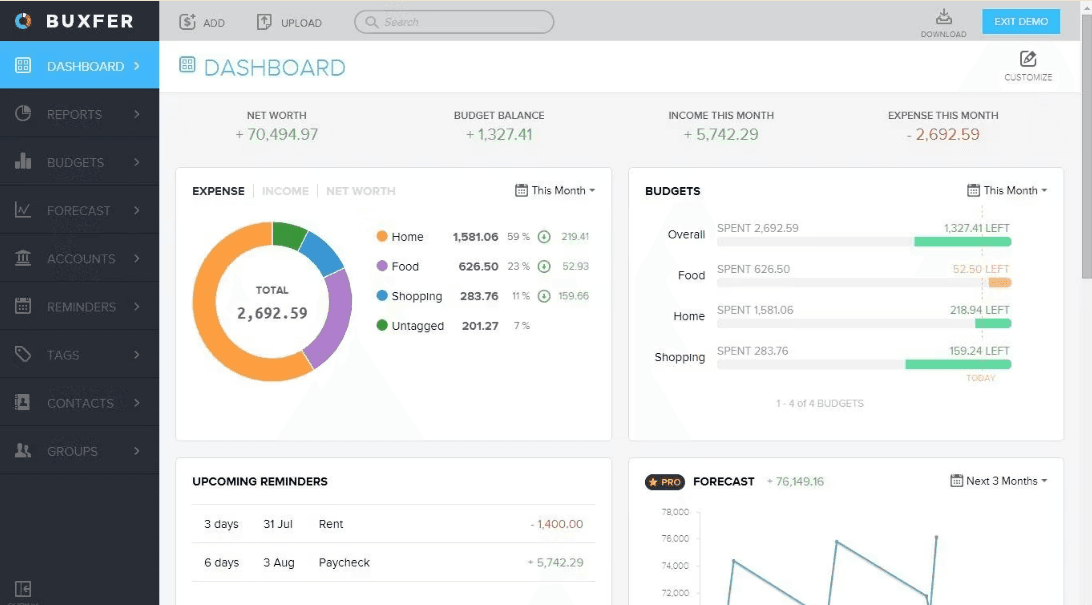Click the calendar icon in Budgets panel
Image resolution: width=1092 pixels, height=605 pixels.
coord(973,190)
